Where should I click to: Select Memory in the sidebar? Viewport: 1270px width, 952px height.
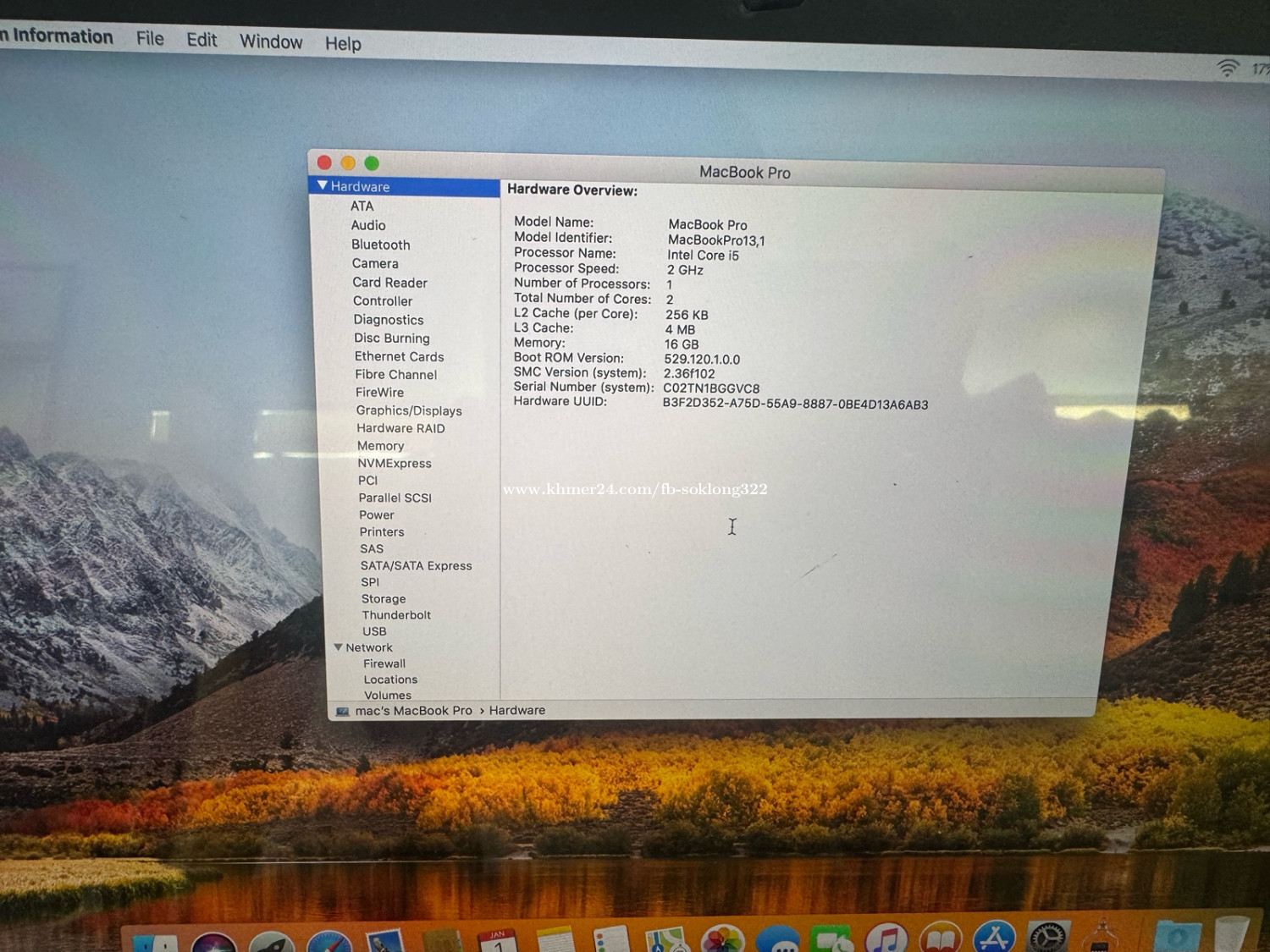coord(380,446)
